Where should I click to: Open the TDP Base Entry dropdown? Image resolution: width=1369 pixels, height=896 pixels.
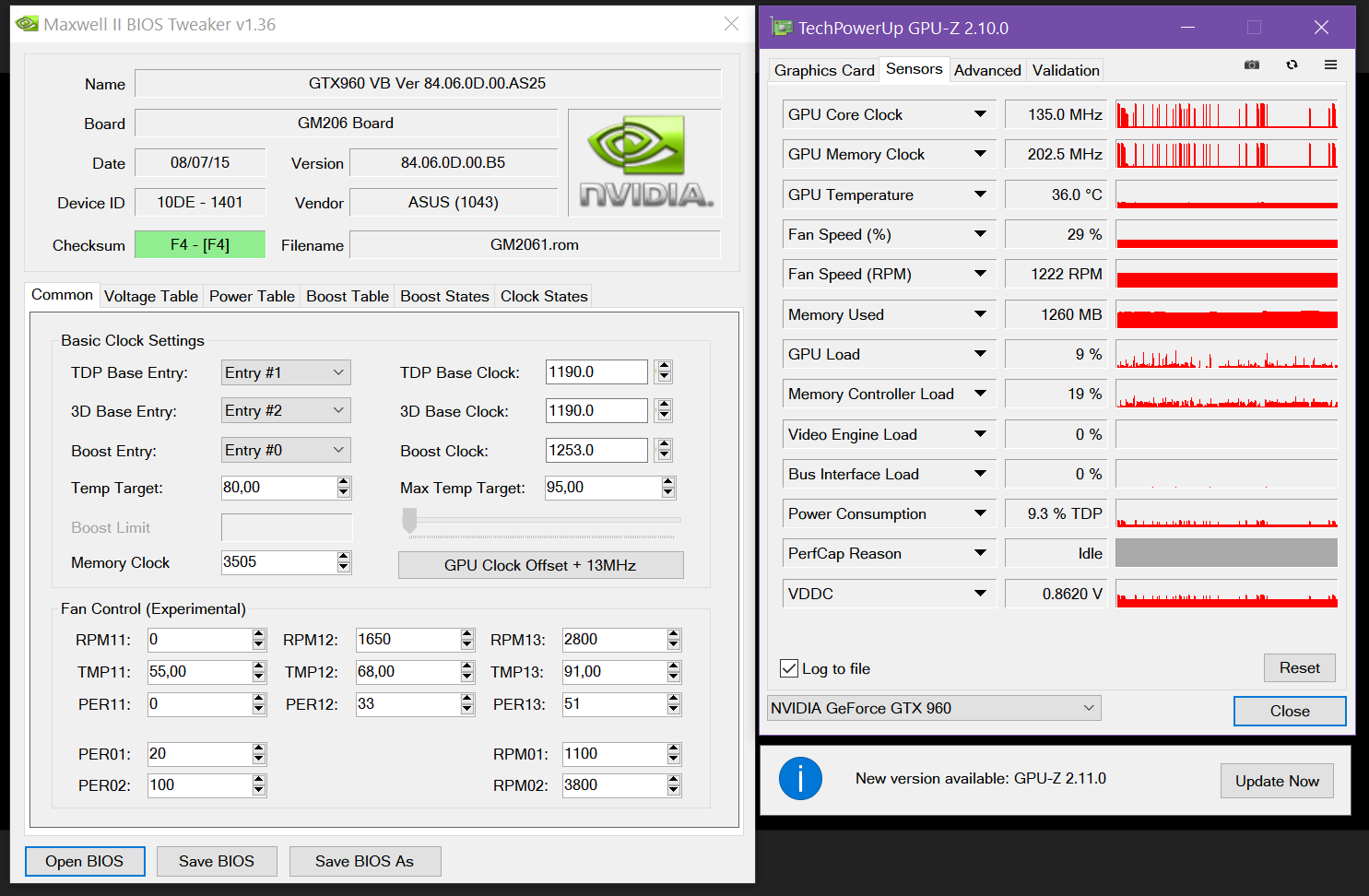[x=286, y=372]
